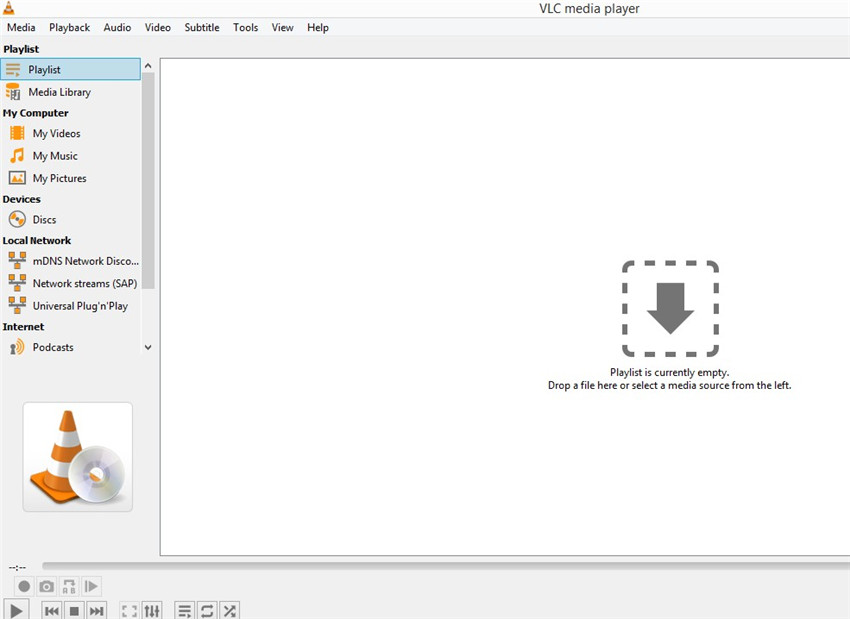Click the music note My Music icon
The image size is (850, 619).
[17, 156]
